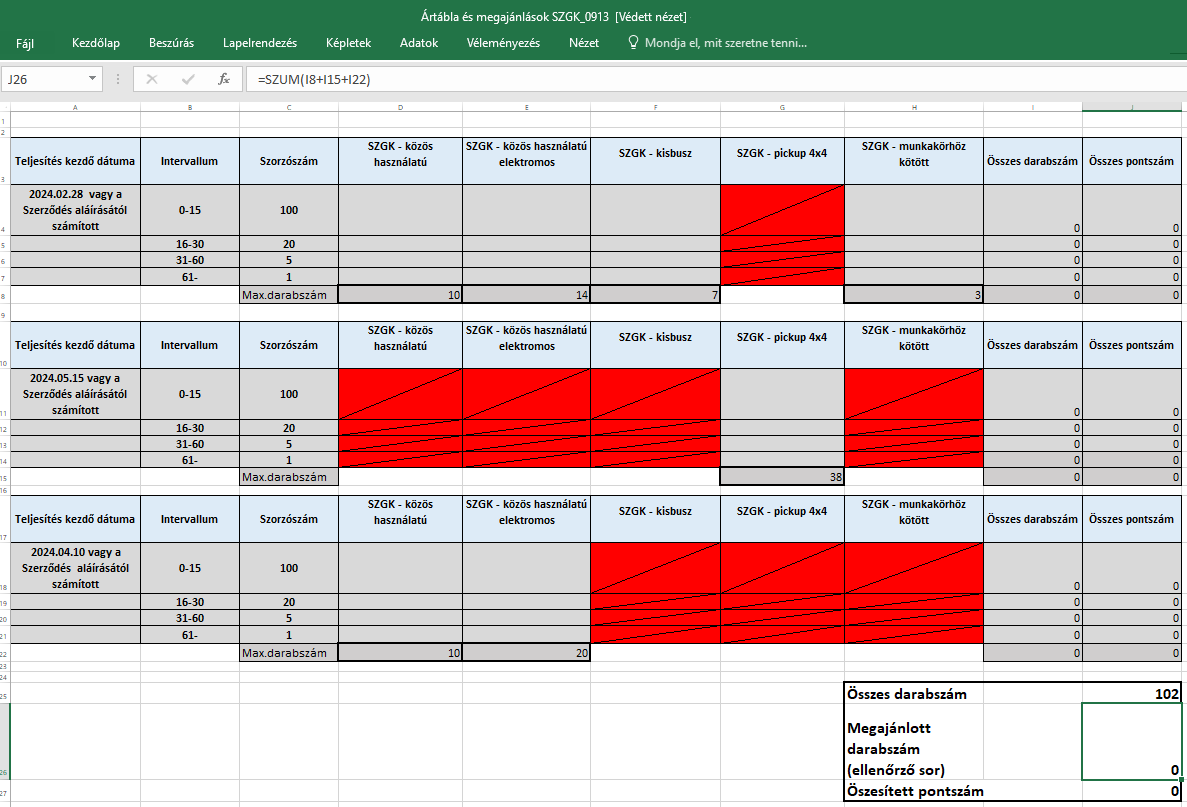Click the Name Box showing J26

point(45,79)
